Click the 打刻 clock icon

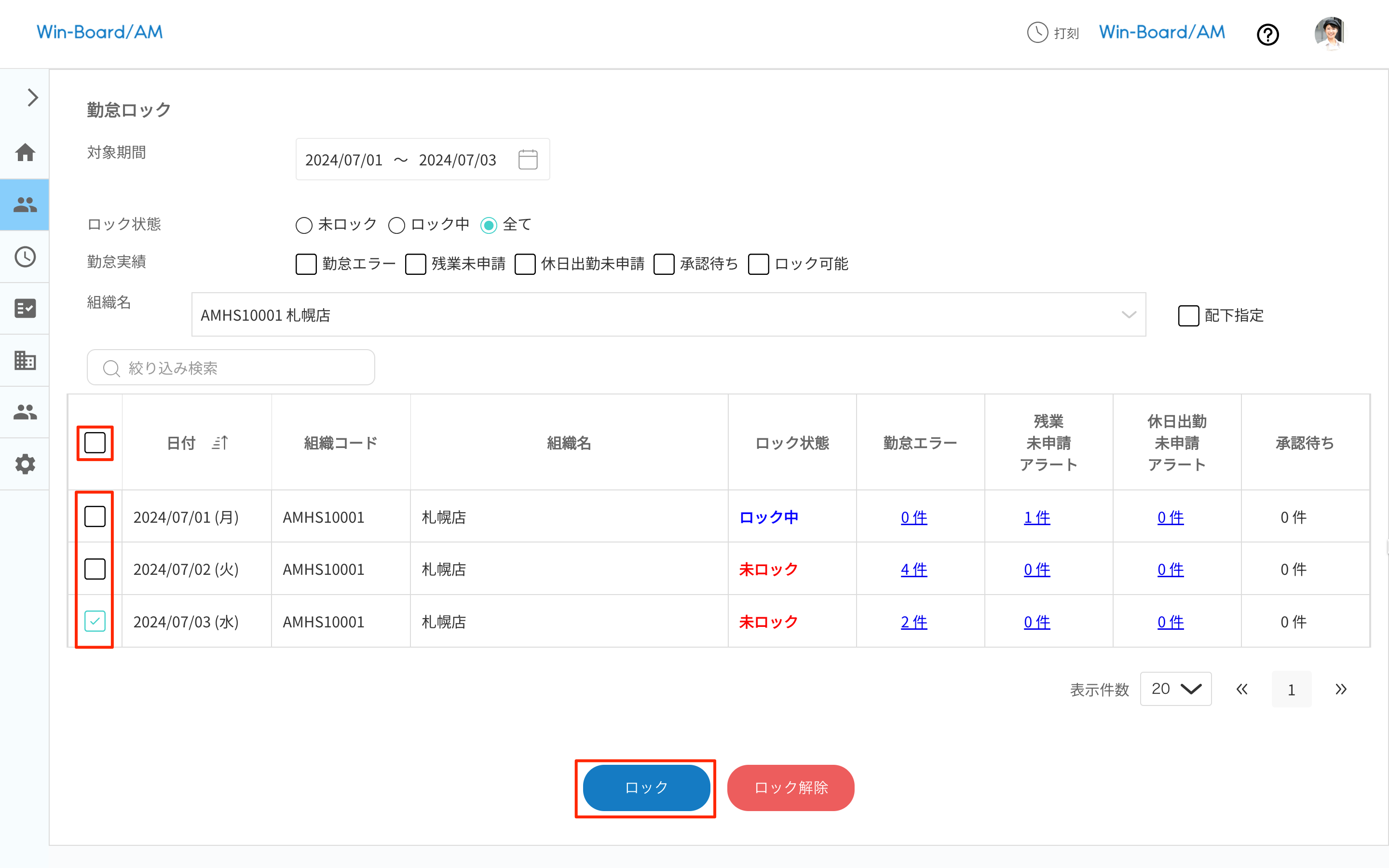[x=1037, y=33]
